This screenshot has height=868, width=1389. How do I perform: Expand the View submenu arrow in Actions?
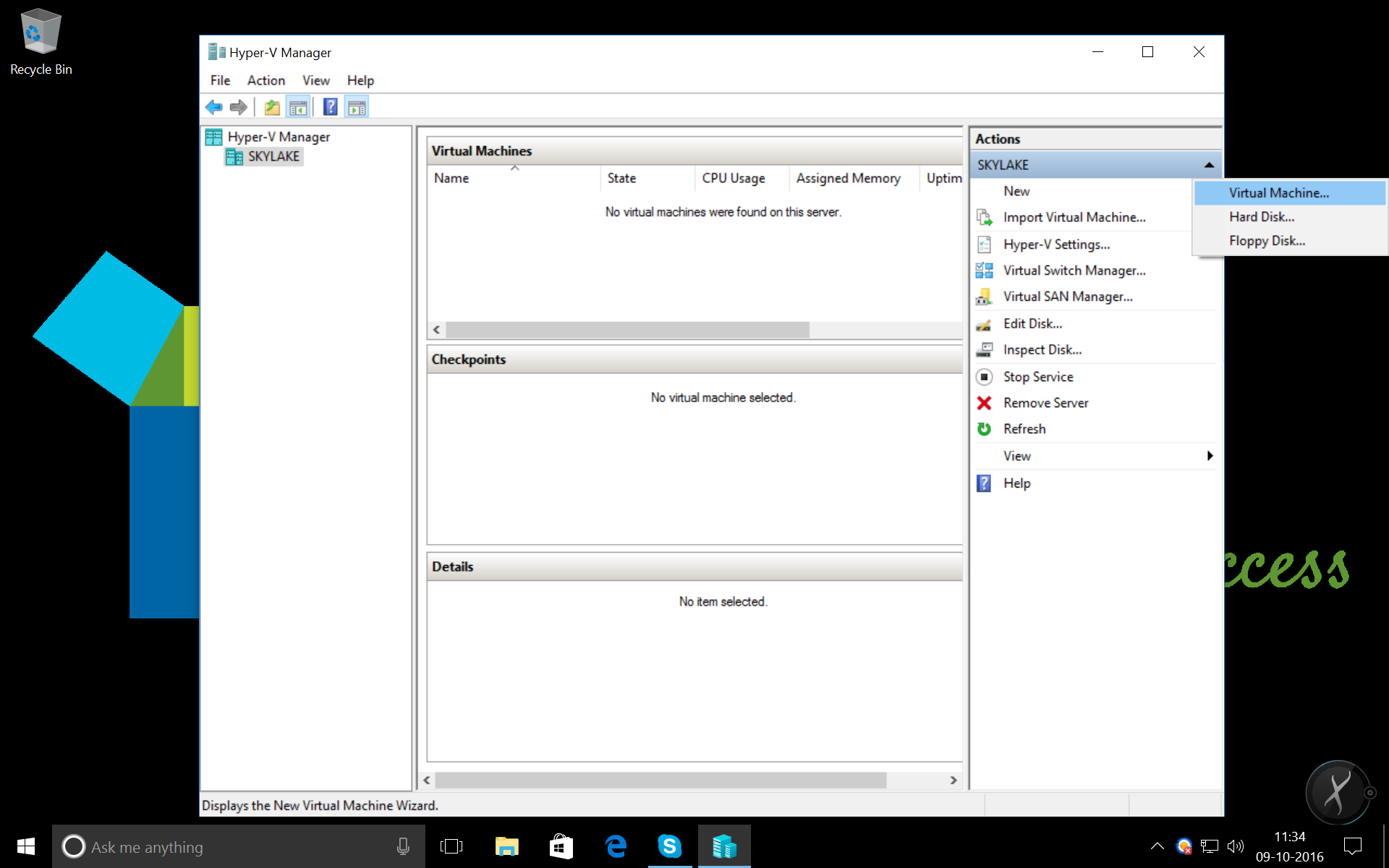[x=1210, y=456]
